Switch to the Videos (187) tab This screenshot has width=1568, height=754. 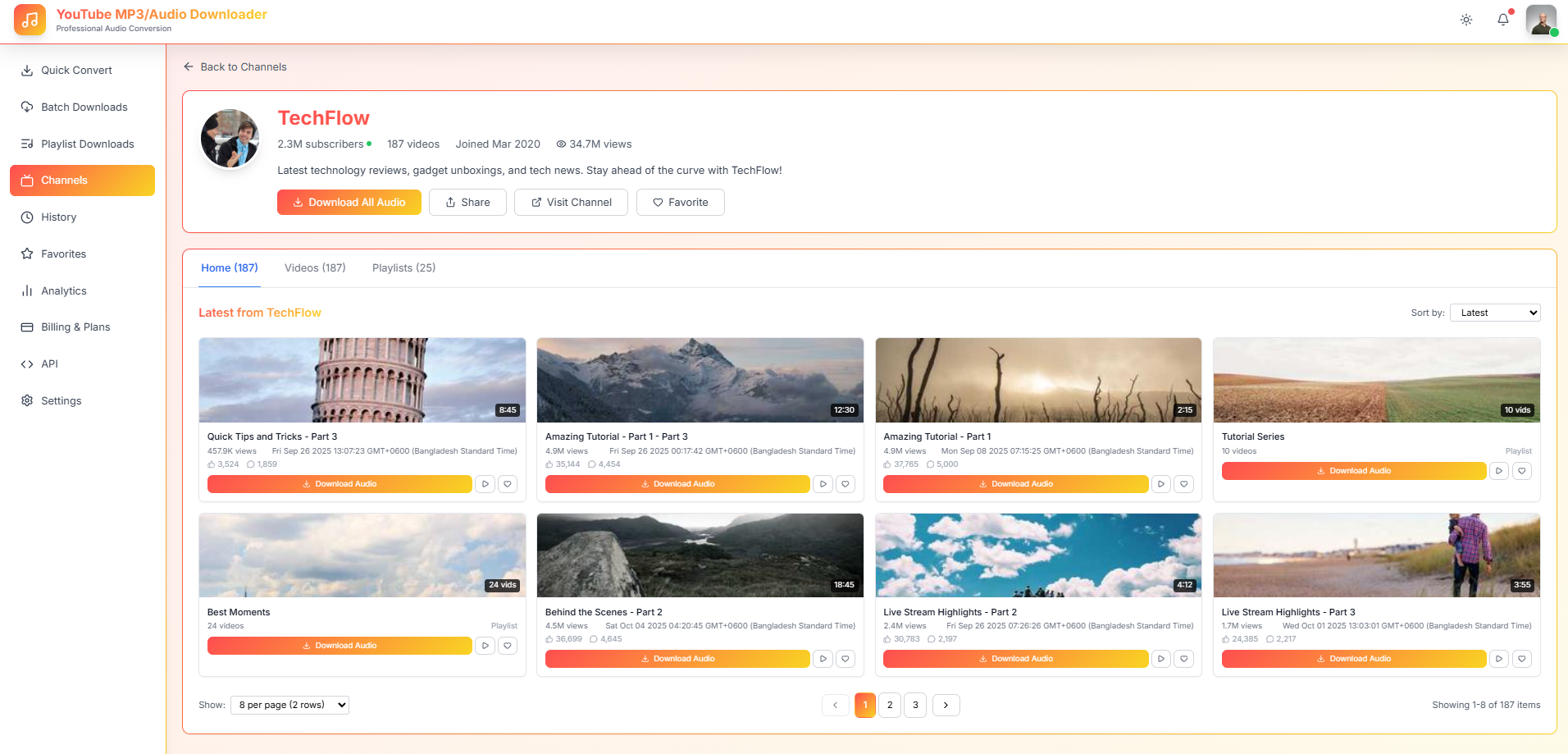coord(315,268)
